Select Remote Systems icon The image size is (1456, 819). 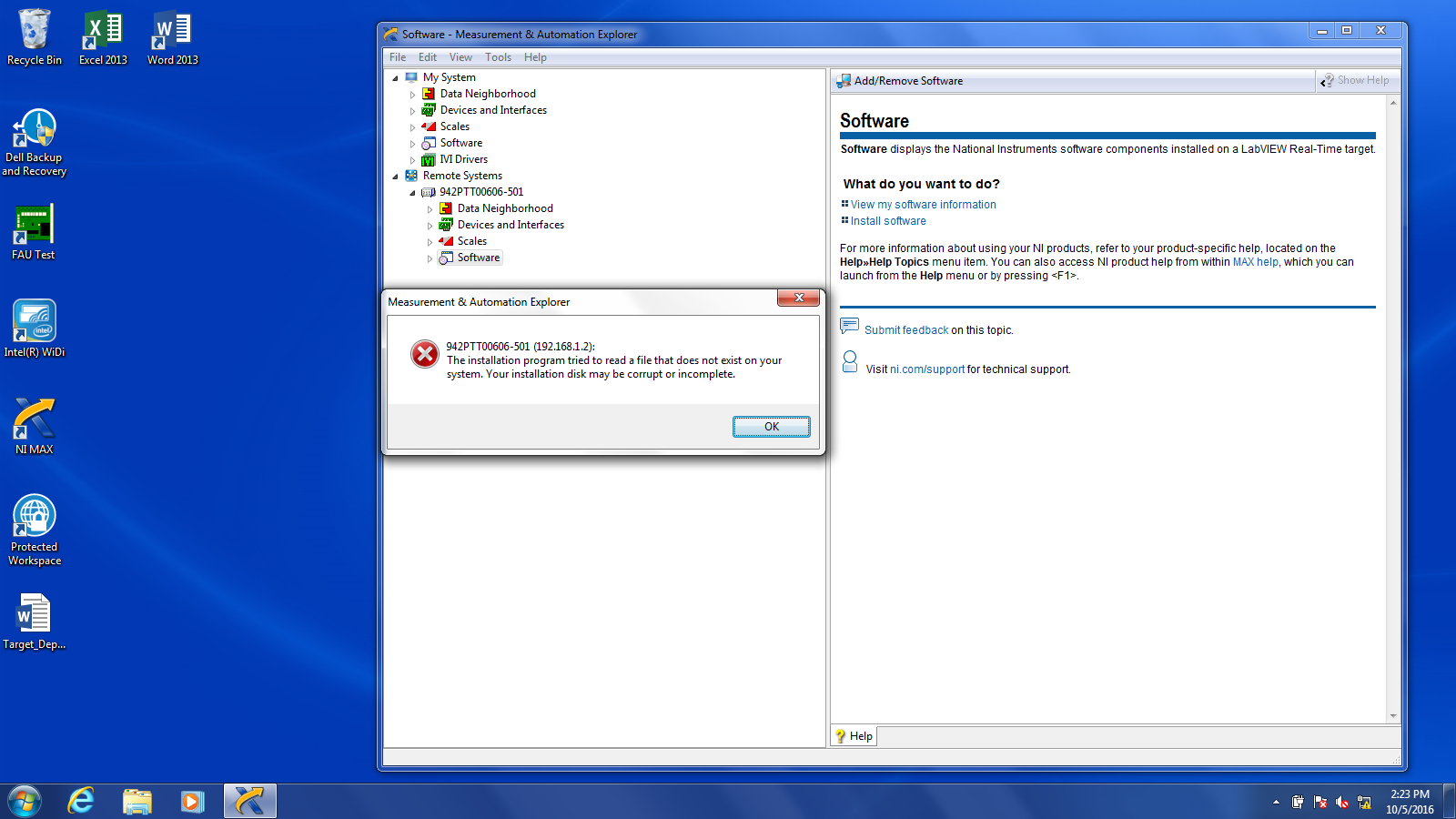[x=411, y=176]
